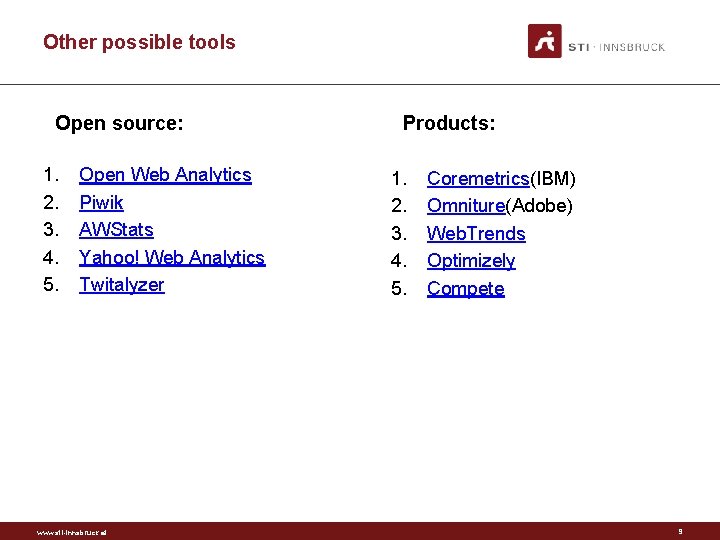The image size is (720, 540).
Task: Click the STI INNSBRUCK text in header
Action: (616, 47)
